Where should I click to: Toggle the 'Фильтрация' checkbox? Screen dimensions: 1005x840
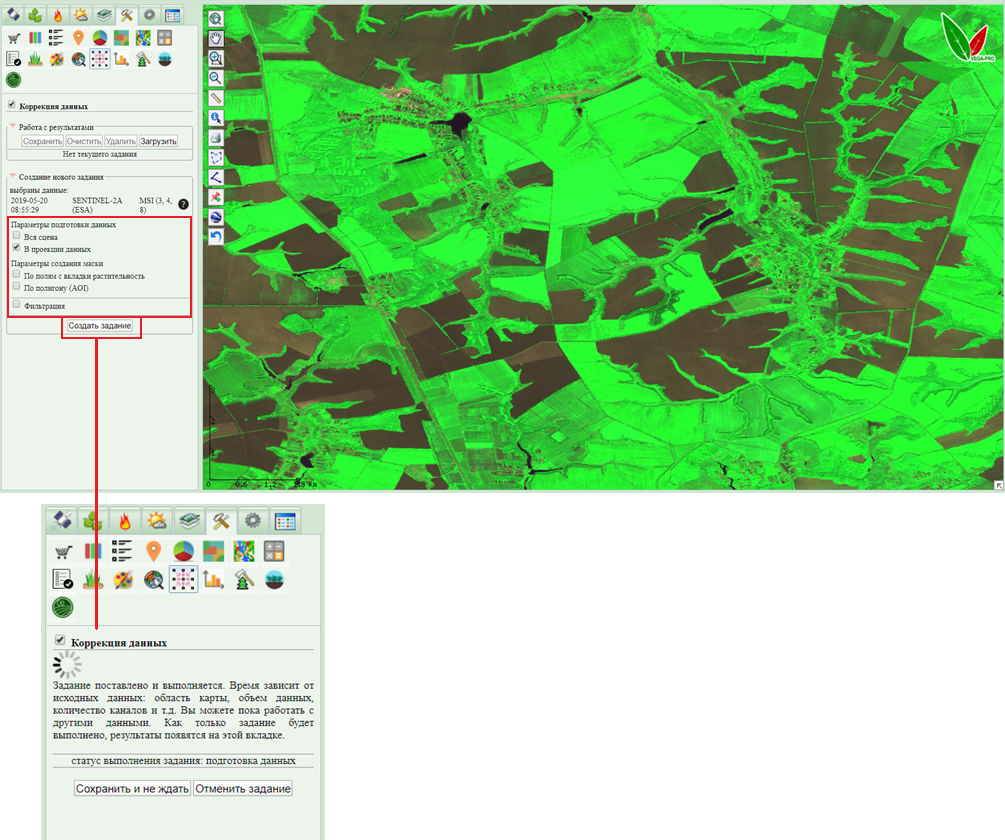pos(16,304)
